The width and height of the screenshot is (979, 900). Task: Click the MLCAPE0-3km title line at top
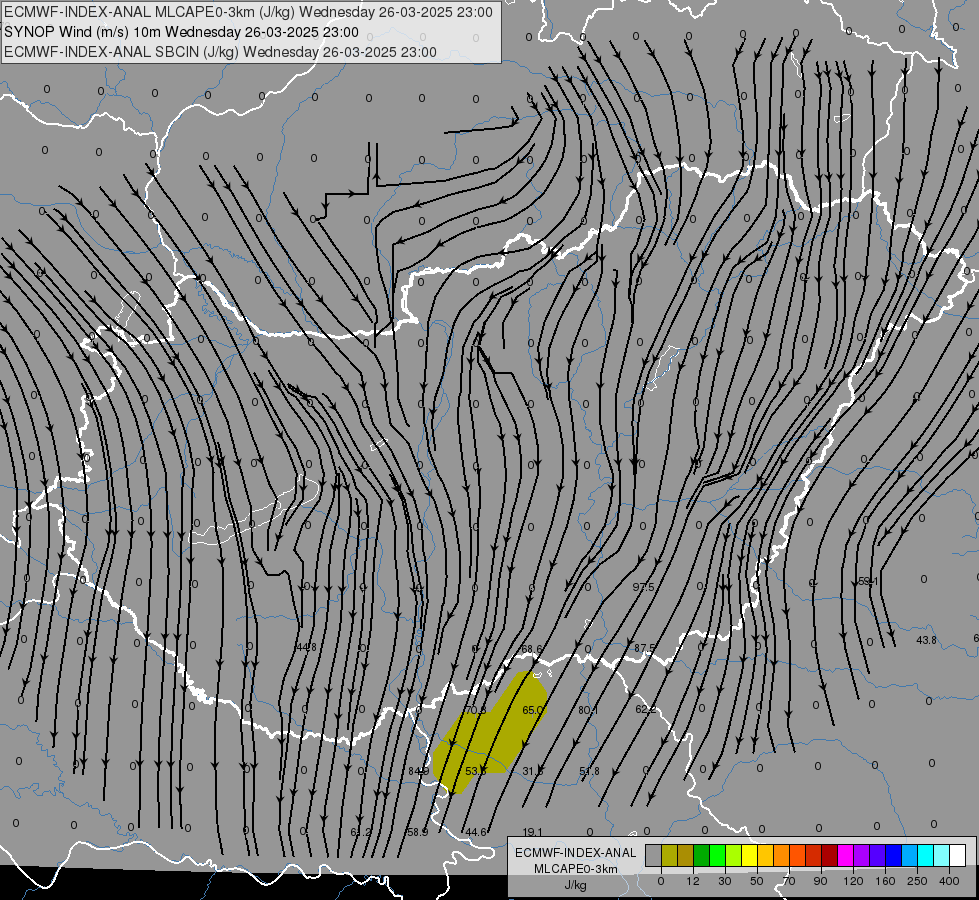[x=248, y=12]
